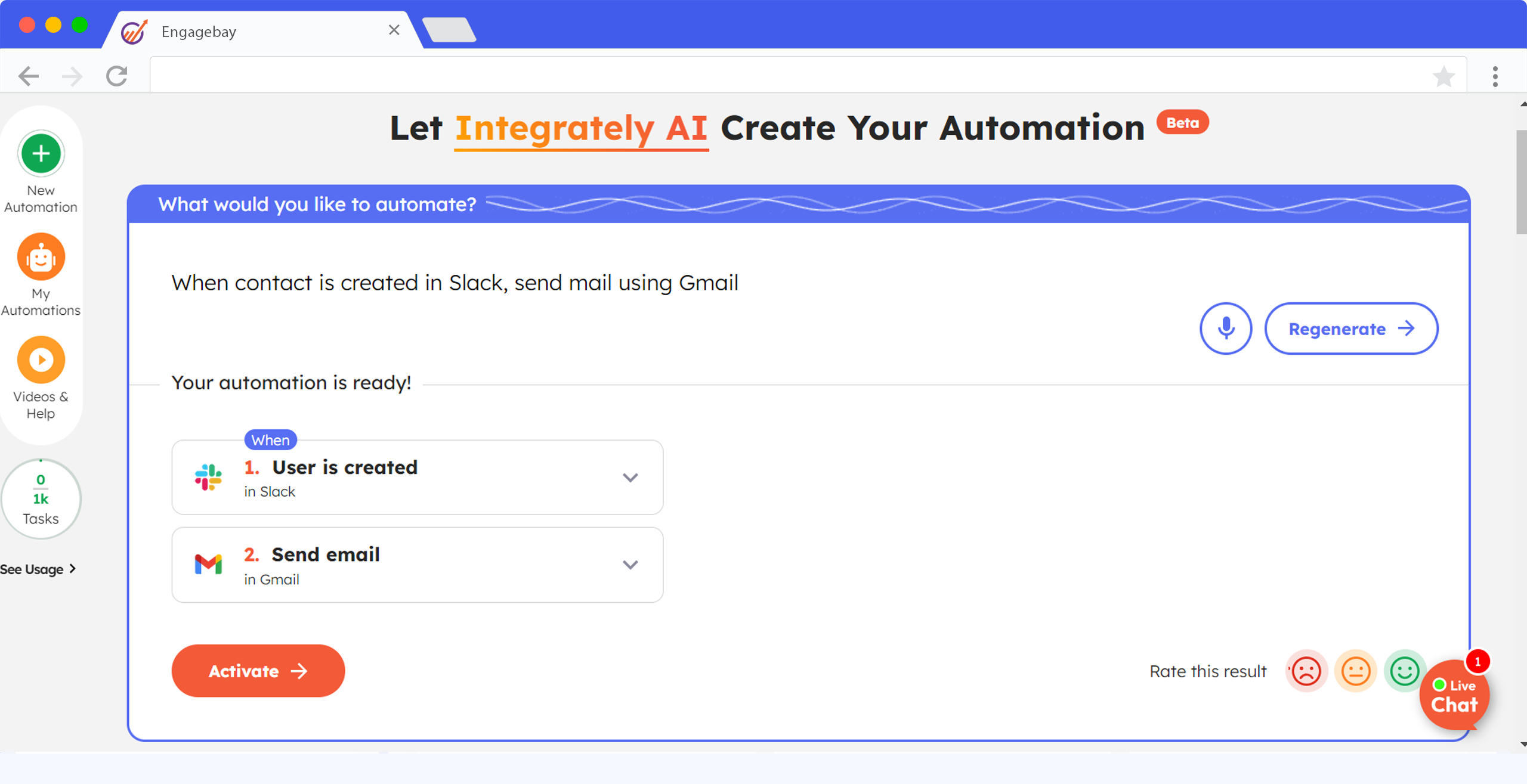Image resolution: width=1527 pixels, height=784 pixels.
Task: Click 'Rate this result' label
Action: [1208, 671]
